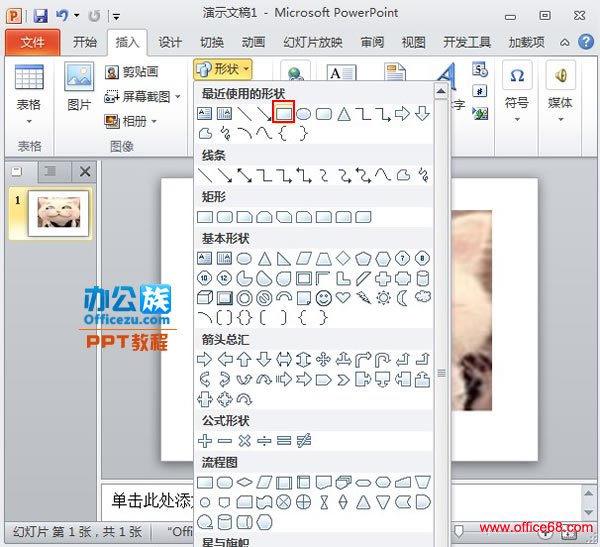Expand the 符号 symbols group
Viewport: 600px width, 547px height.
pos(517,92)
